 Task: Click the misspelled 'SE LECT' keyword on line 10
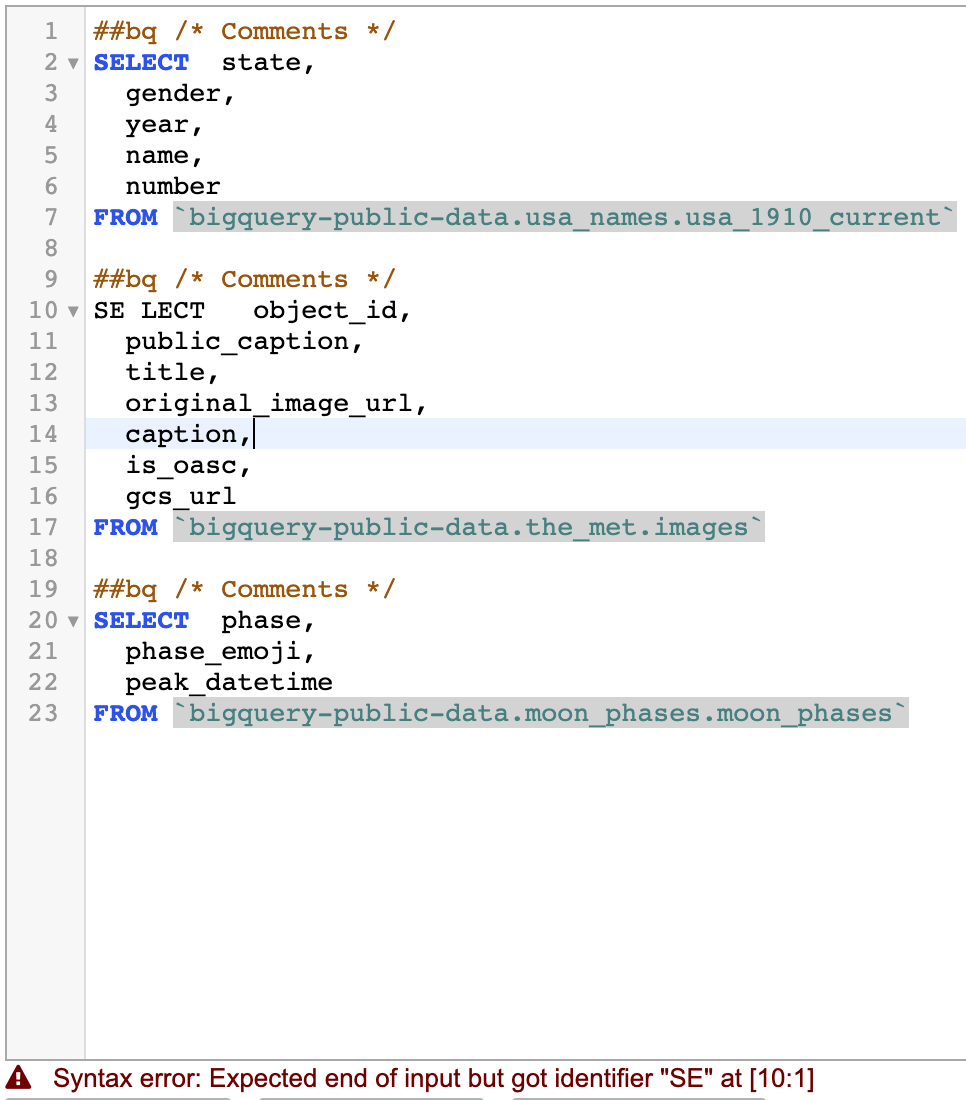pyautogui.click(x=149, y=310)
